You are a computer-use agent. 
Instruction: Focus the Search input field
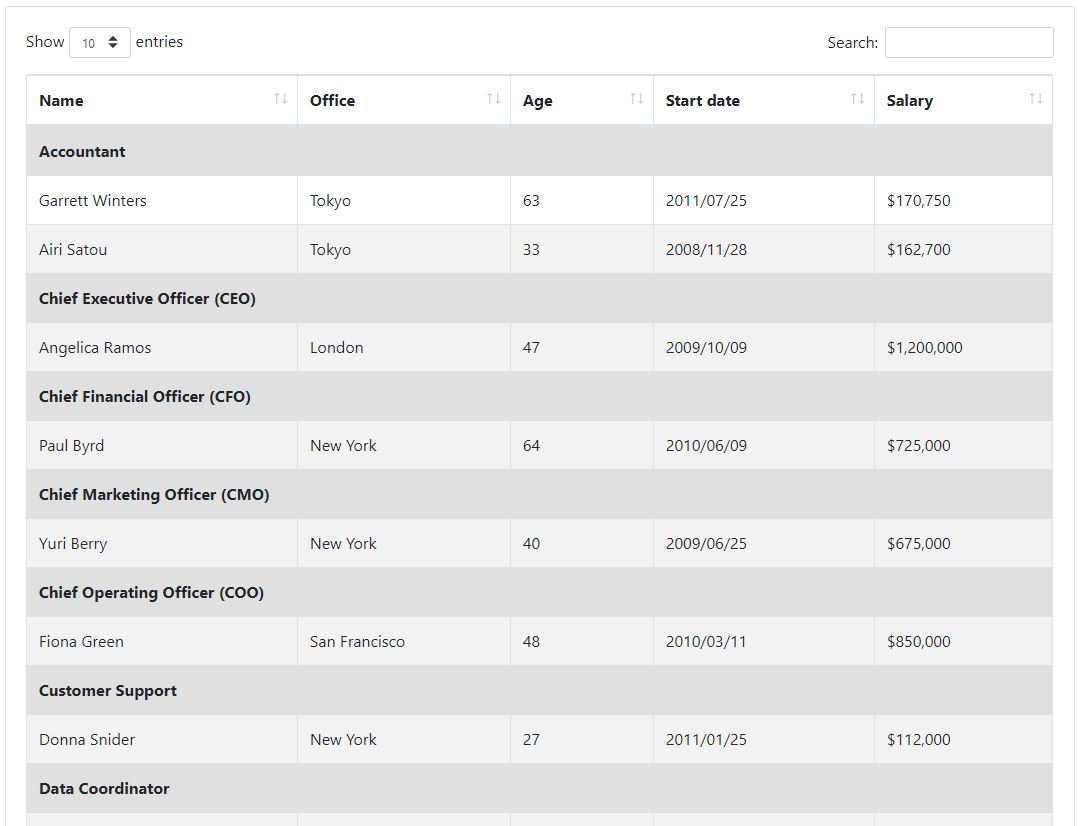969,43
